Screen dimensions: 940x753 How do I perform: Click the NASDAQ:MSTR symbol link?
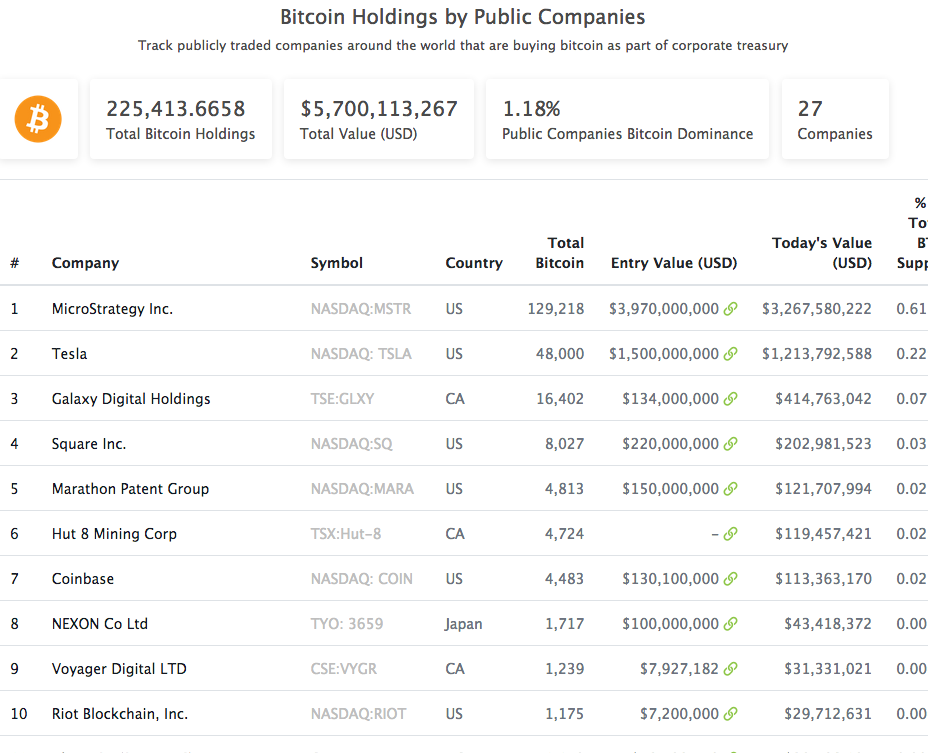(x=361, y=309)
